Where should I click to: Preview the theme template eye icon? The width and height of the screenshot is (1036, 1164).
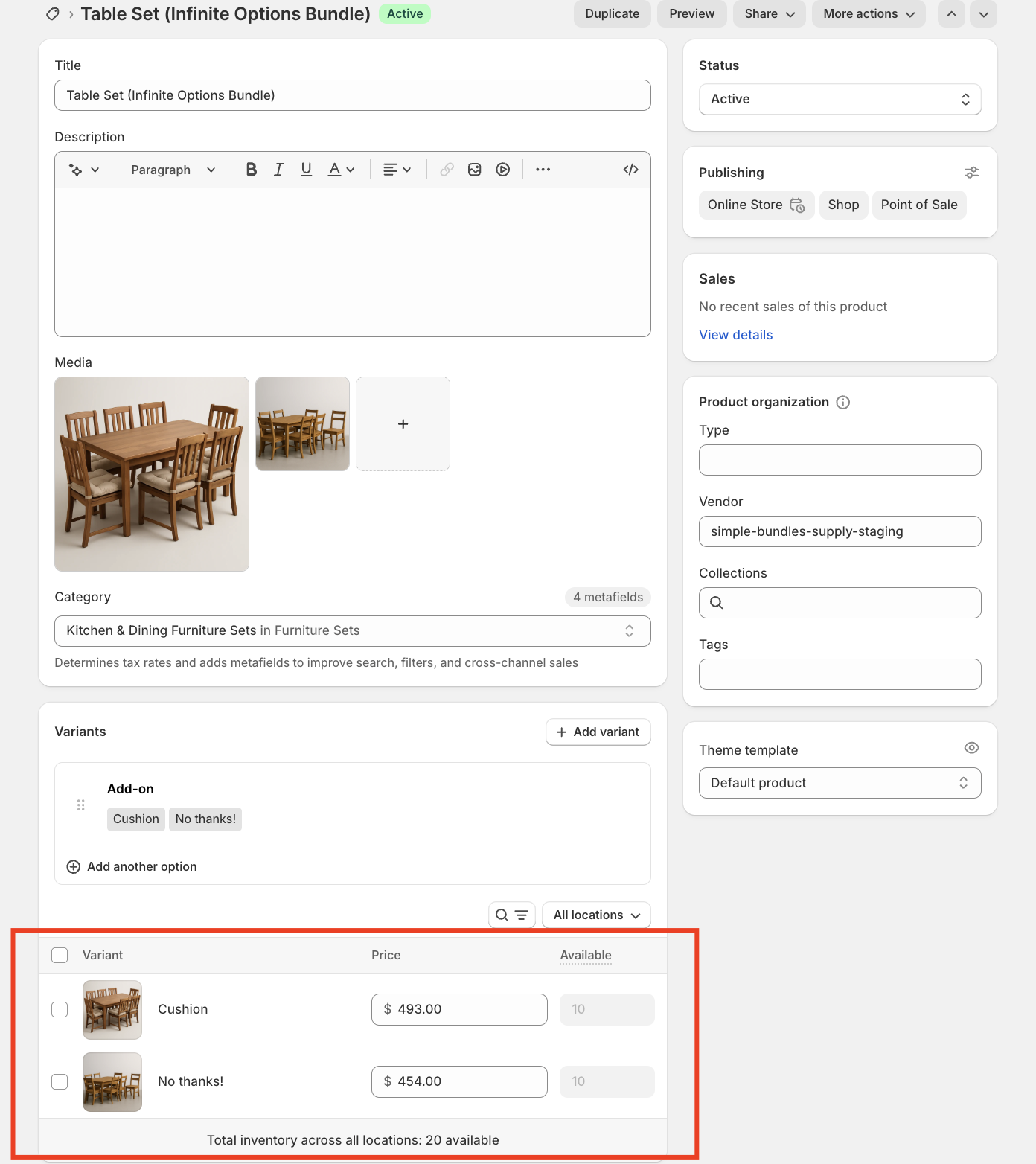tap(972, 748)
